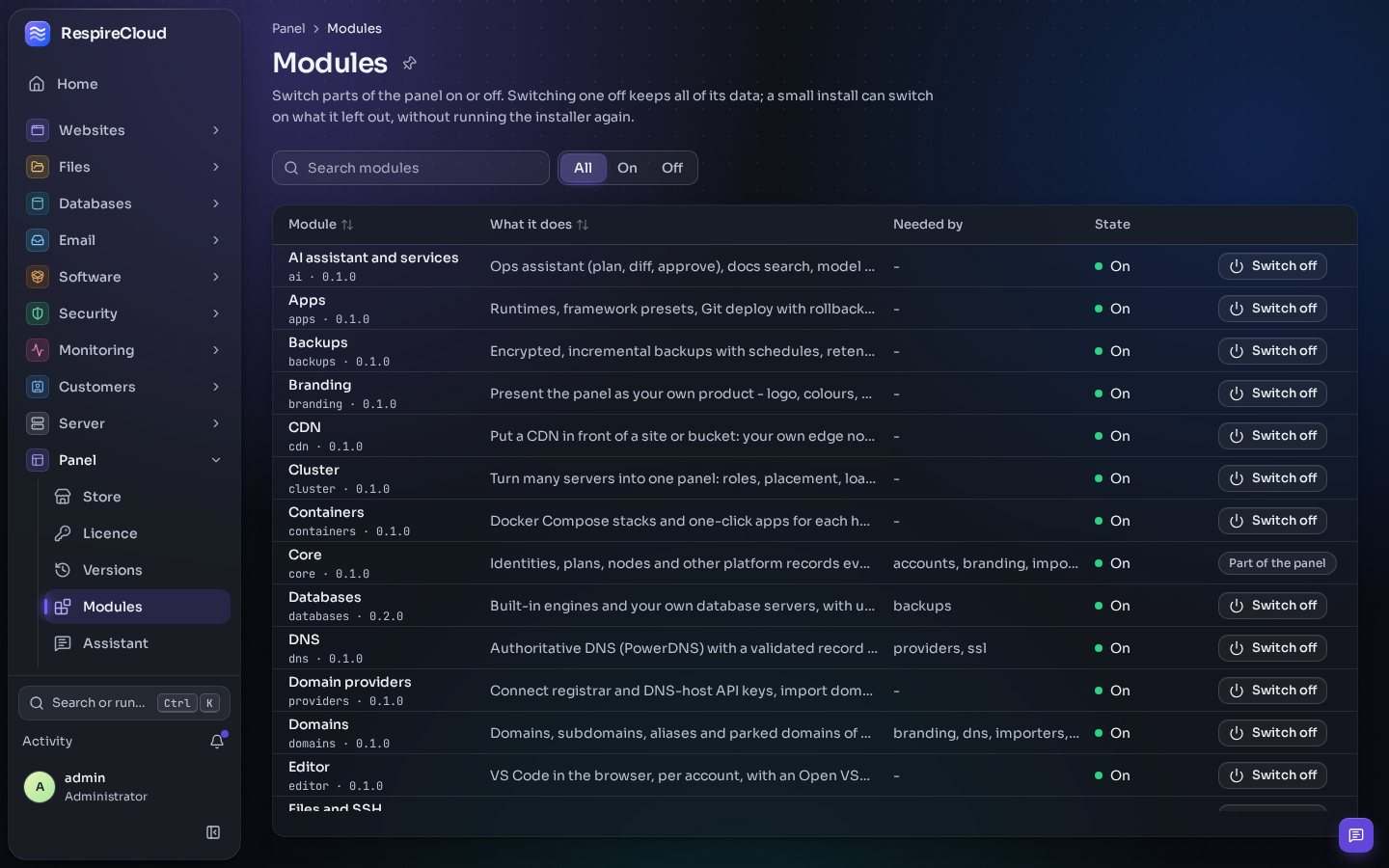Expand the Websites section chevron
The image size is (1389, 868).
(x=216, y=130)
